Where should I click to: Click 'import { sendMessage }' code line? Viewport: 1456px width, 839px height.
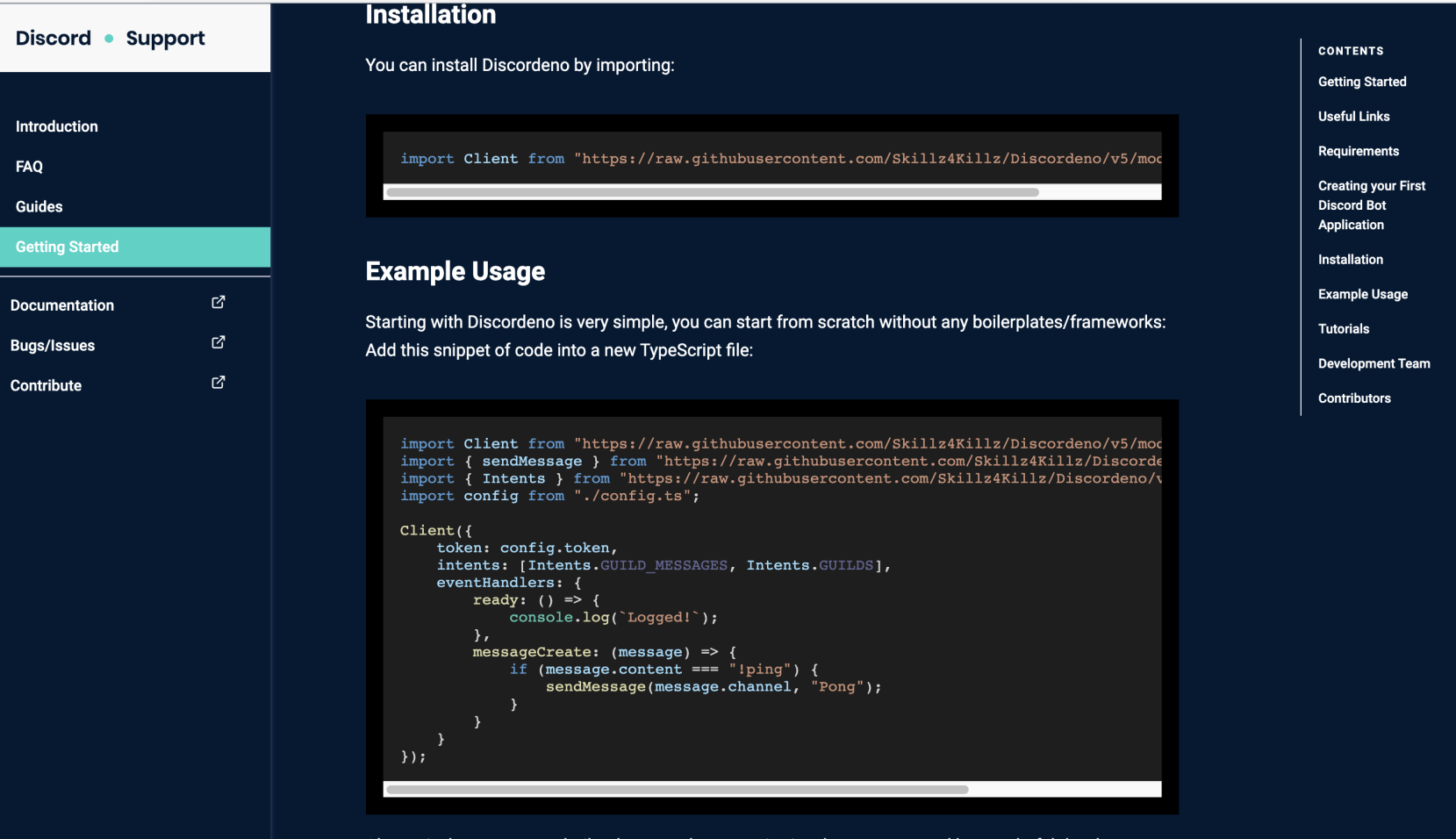(781, 462)
